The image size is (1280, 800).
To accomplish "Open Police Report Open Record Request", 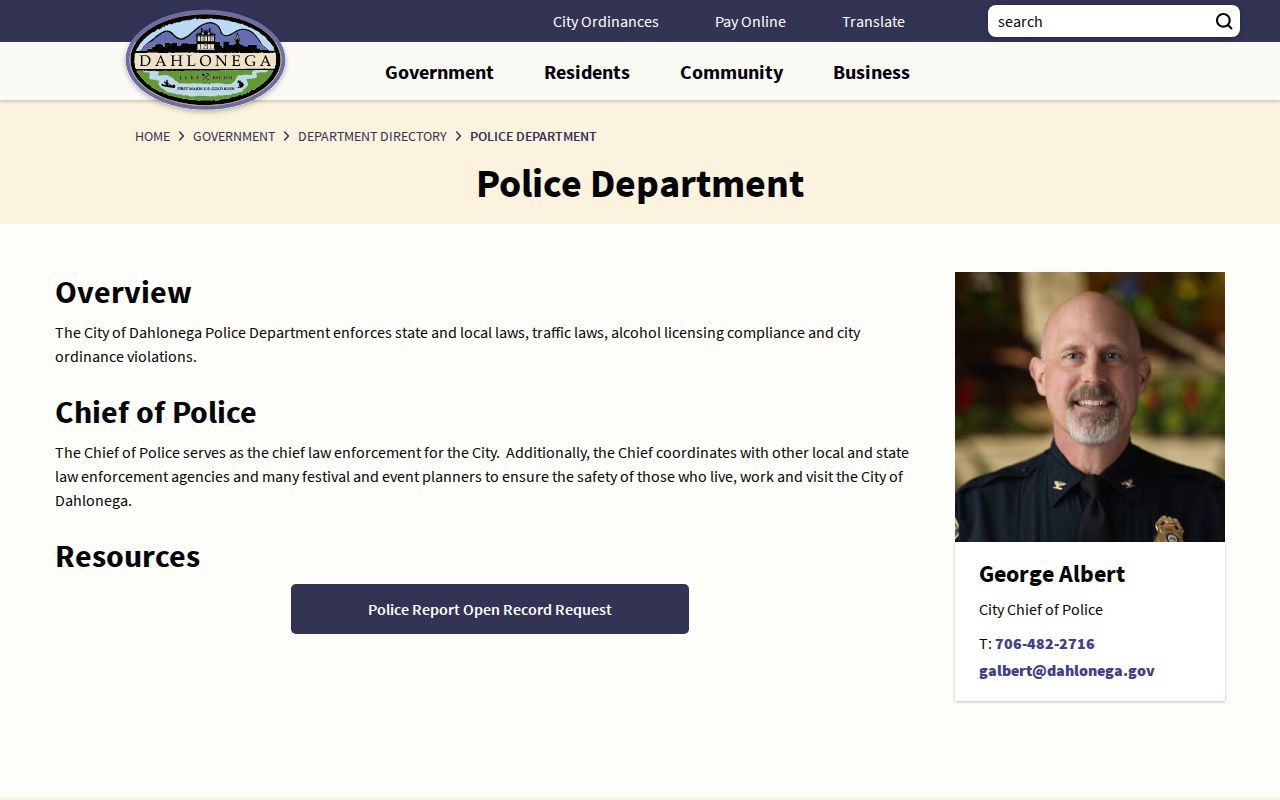I will point(490,609).
